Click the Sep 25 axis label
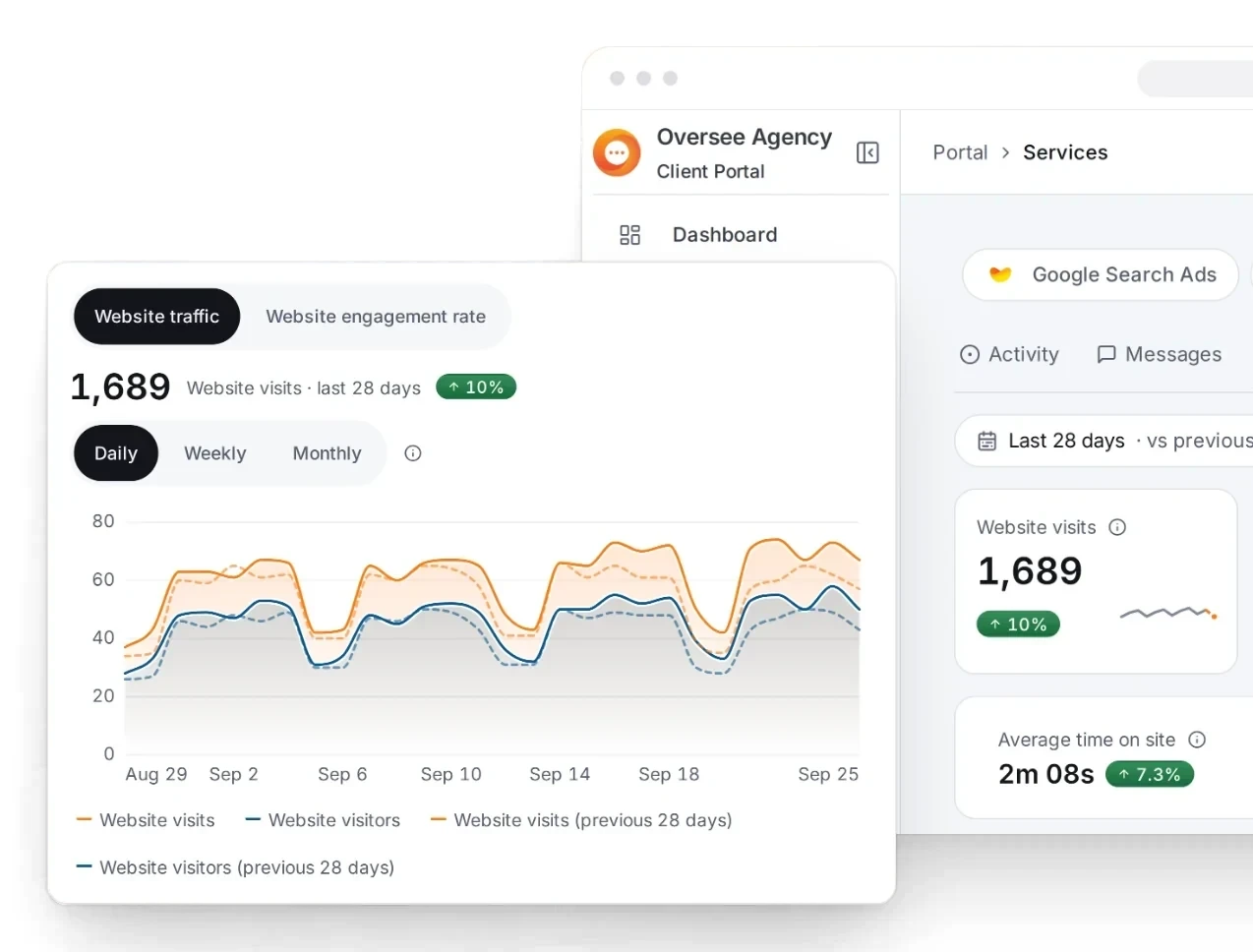 click(828, 774)
